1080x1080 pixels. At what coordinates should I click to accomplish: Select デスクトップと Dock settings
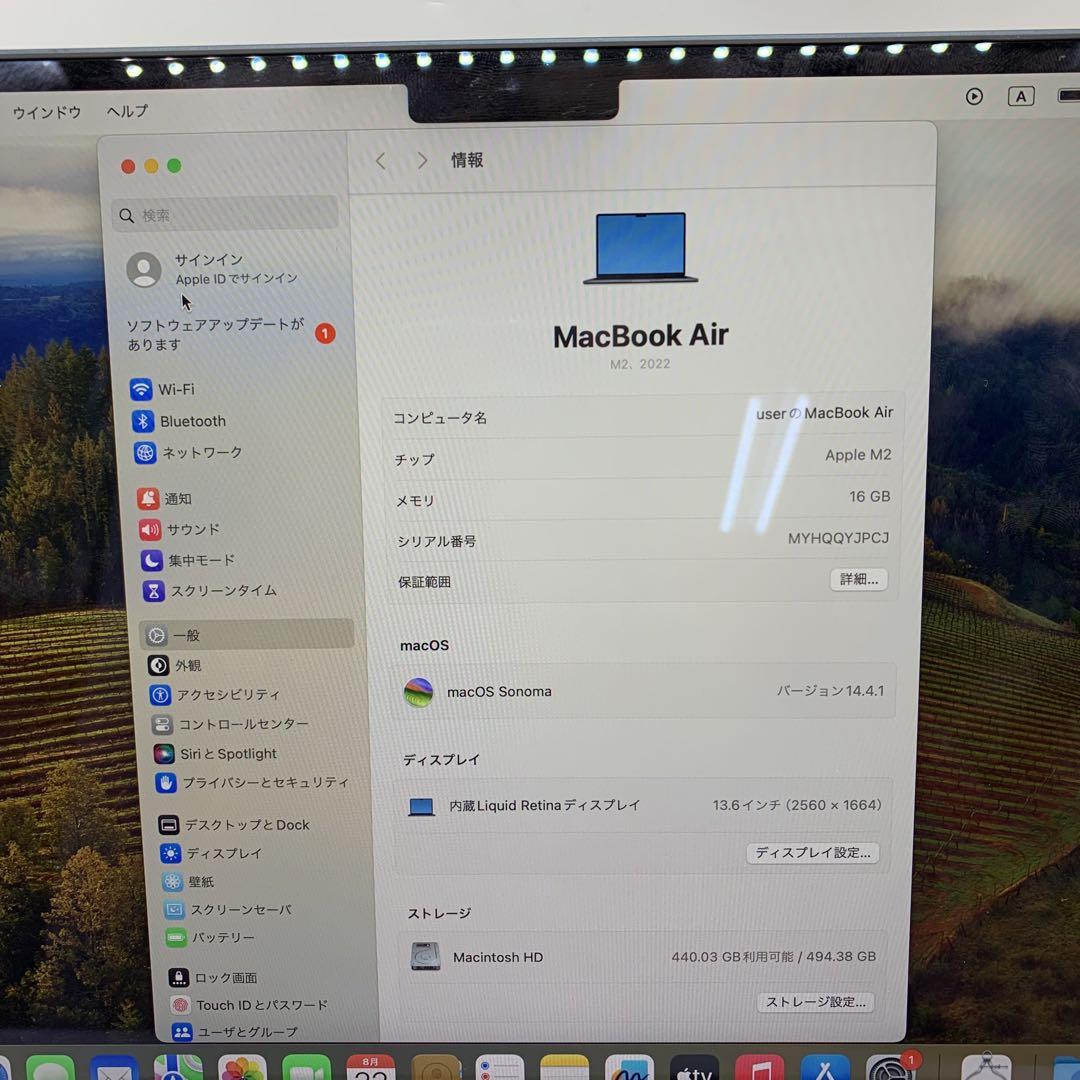233,824
